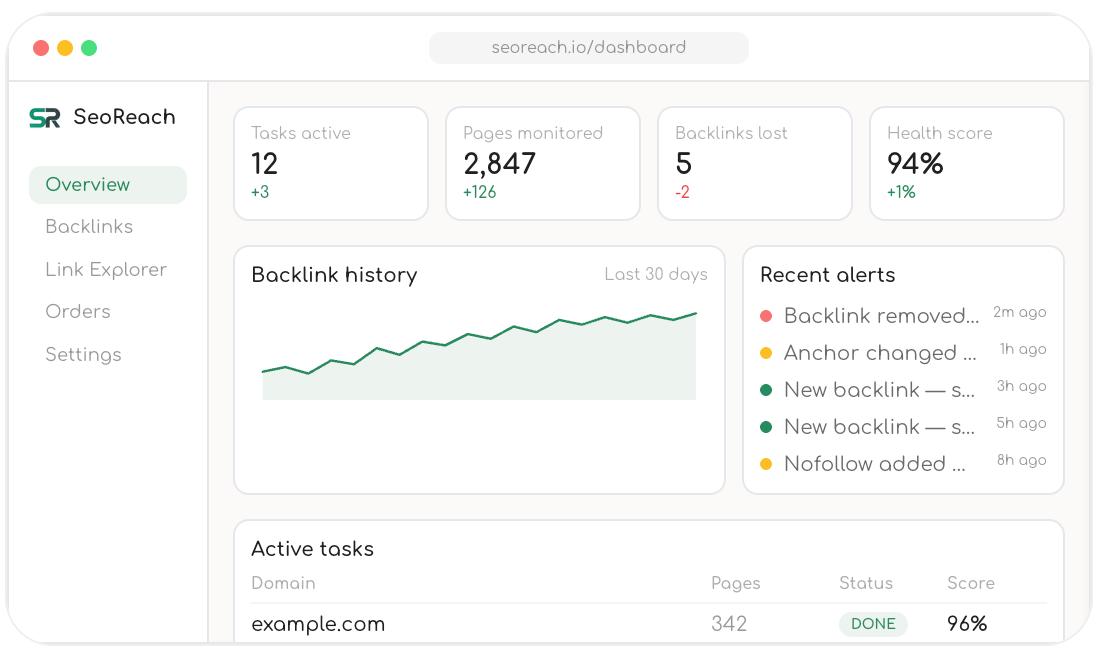Click the Status column header
The height and width of the screenshot is (650, 1098).
(866, 583)
